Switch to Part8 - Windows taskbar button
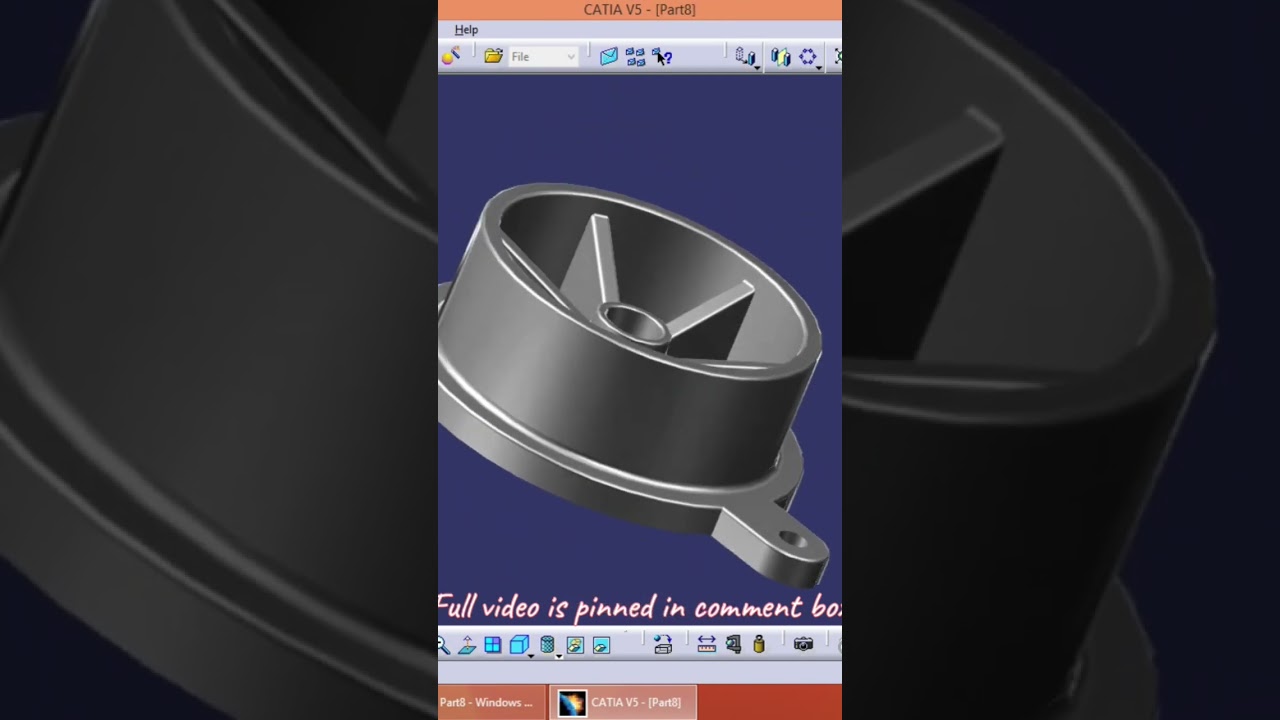The width and height of the screenshot is (1280, 720). coord(492,702)
